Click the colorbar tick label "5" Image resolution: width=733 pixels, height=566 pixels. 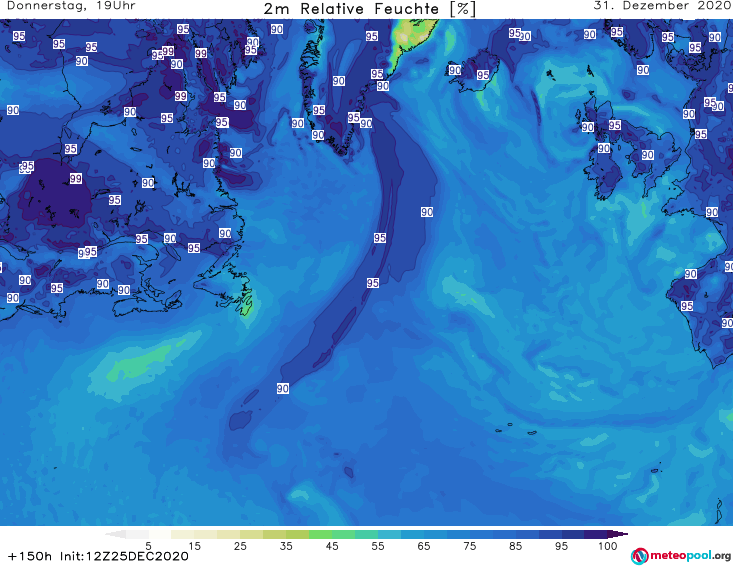point(148,546)
